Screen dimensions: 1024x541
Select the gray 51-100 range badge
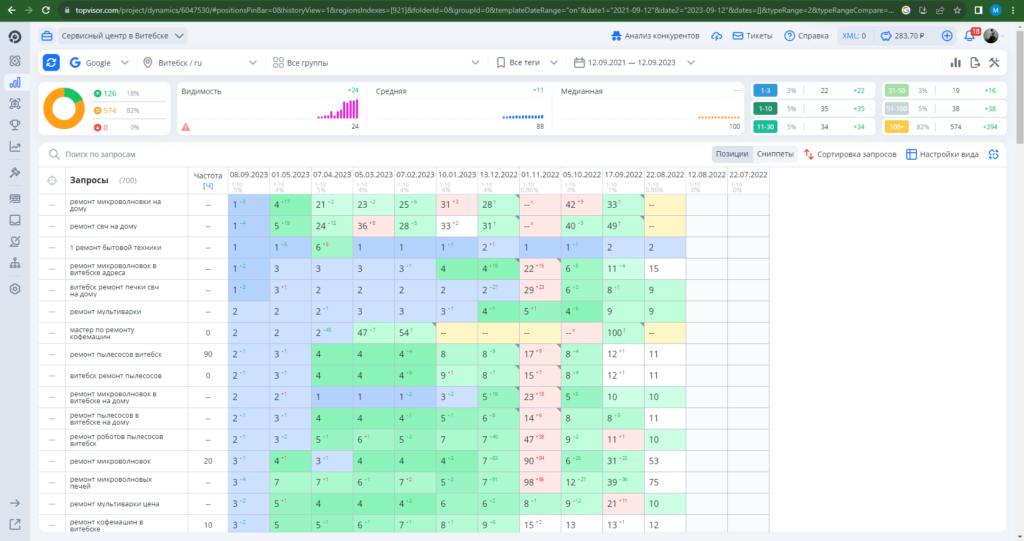pyautogui.click(x=896, y=108)
